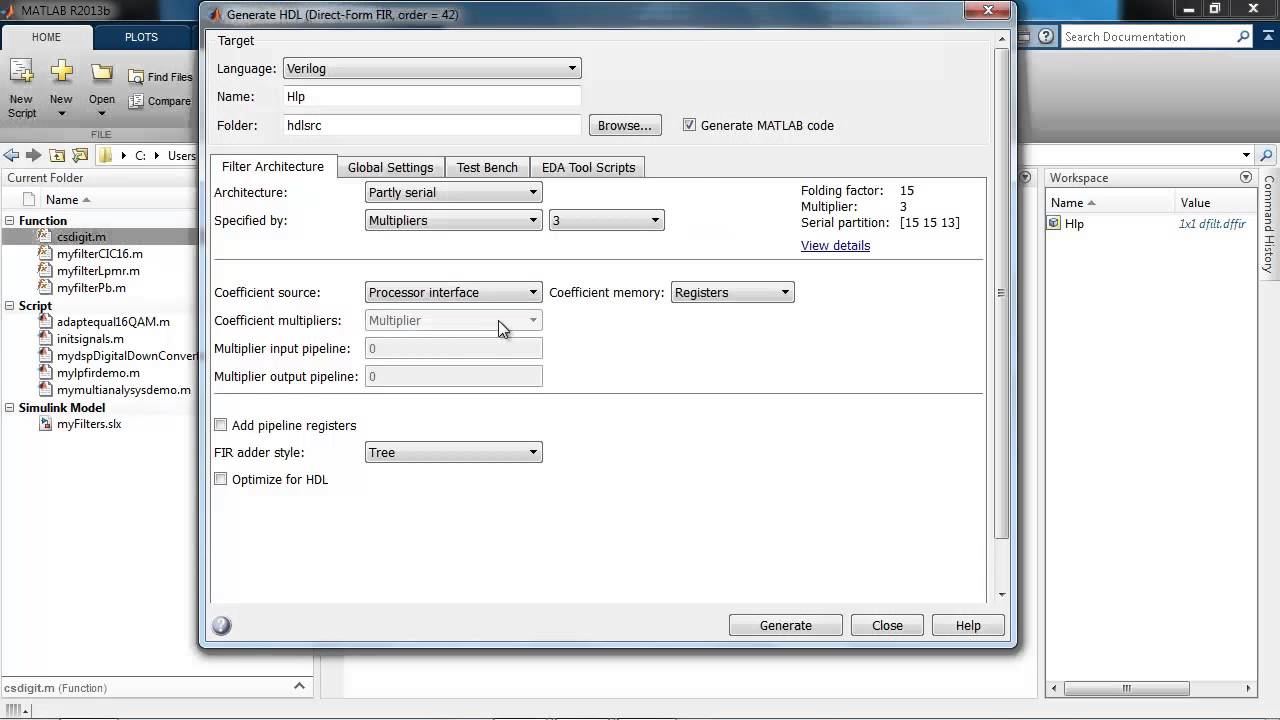Screen dimensions: 1280x720
Task: Expand the csdigit.m details panel chevron
Action: [x=299, y=686]
